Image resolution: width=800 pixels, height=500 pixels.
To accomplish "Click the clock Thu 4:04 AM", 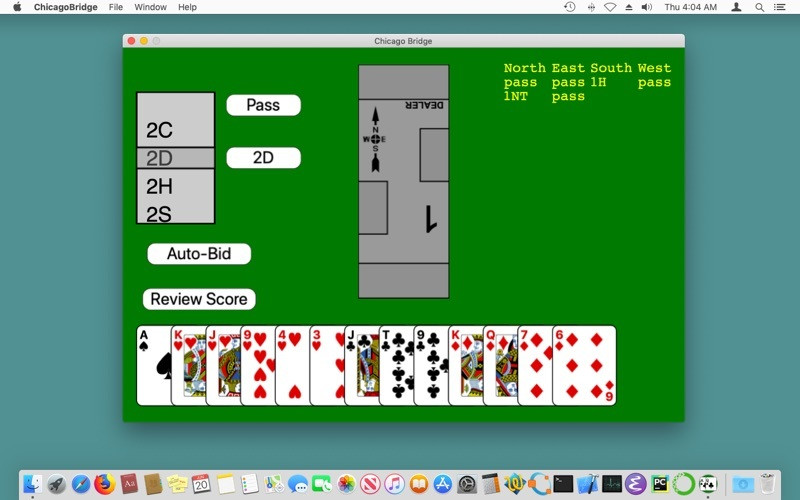I will pos(690,7).
